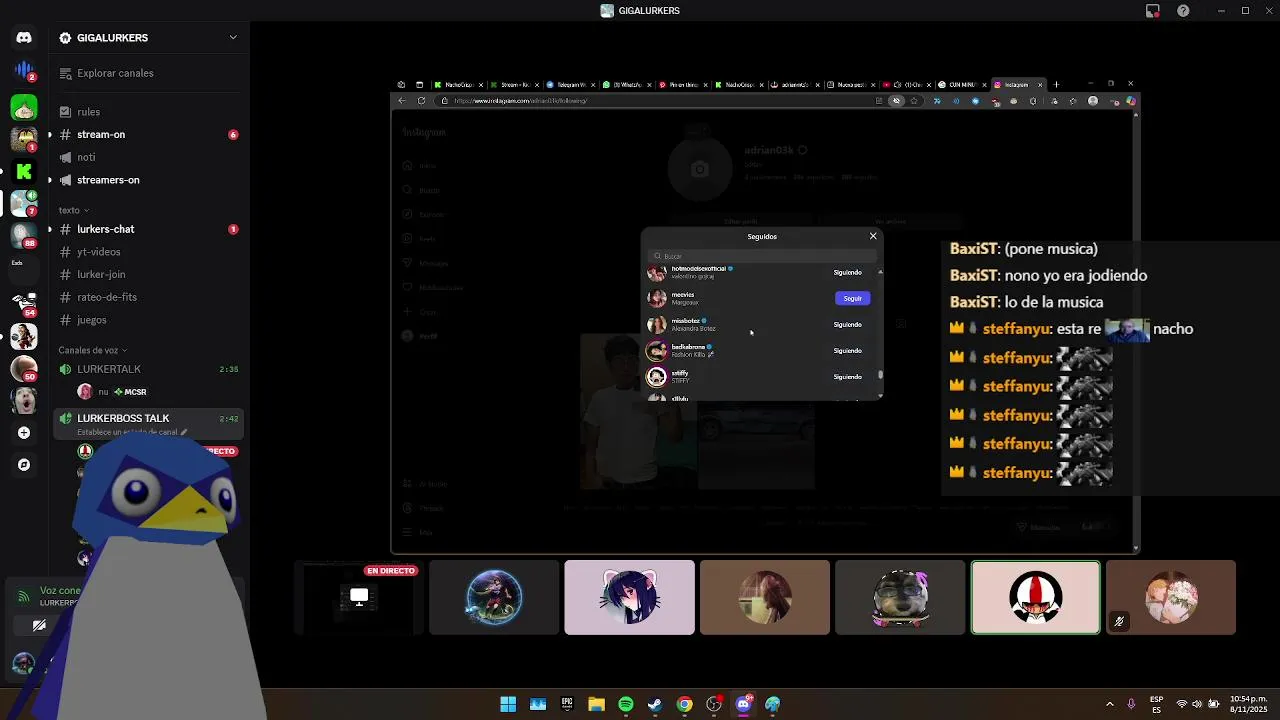Click browser reload button in stream
1280x720 pixels.
[x=421, y=100]
